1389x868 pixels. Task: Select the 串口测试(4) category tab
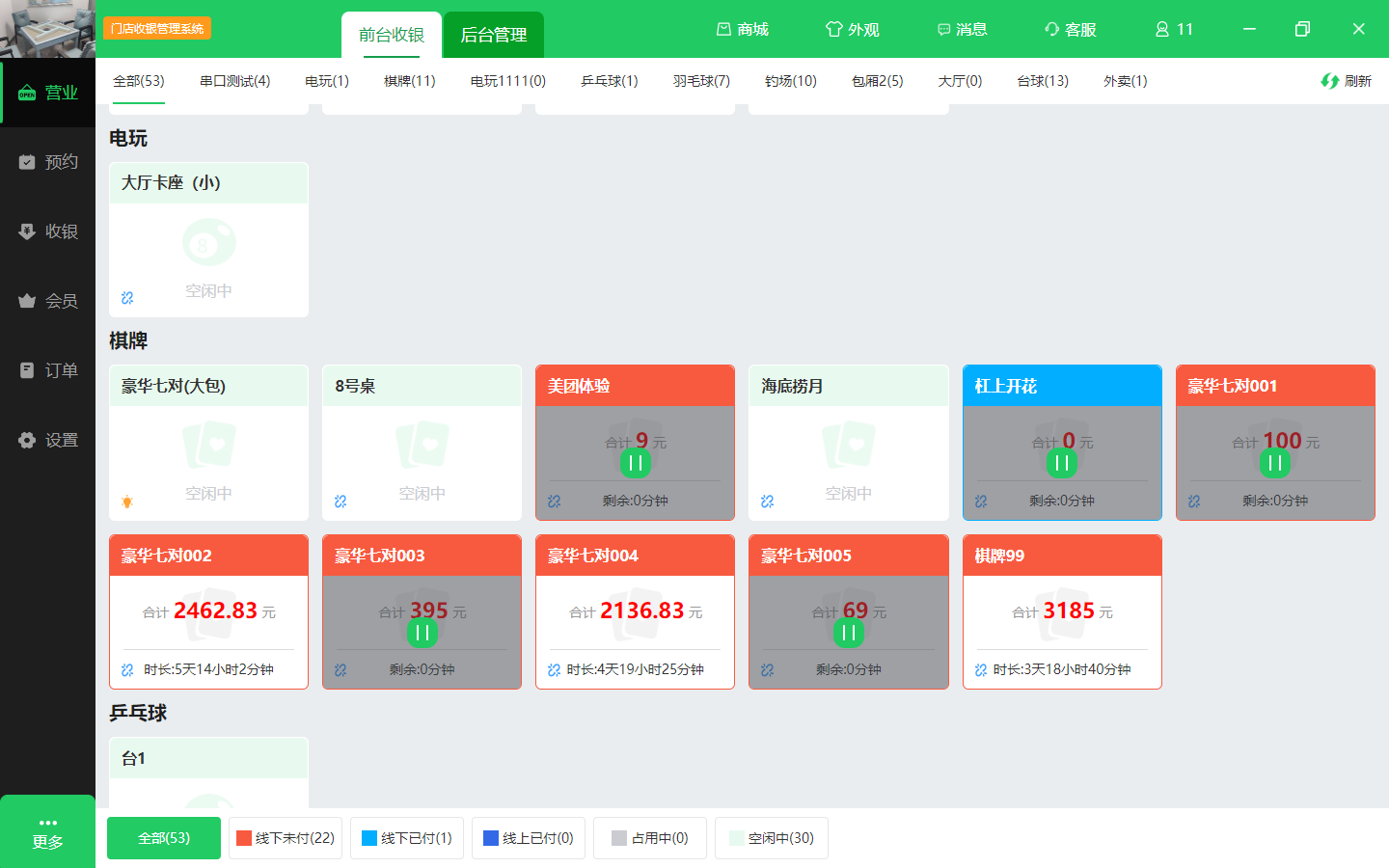point(235,81)
